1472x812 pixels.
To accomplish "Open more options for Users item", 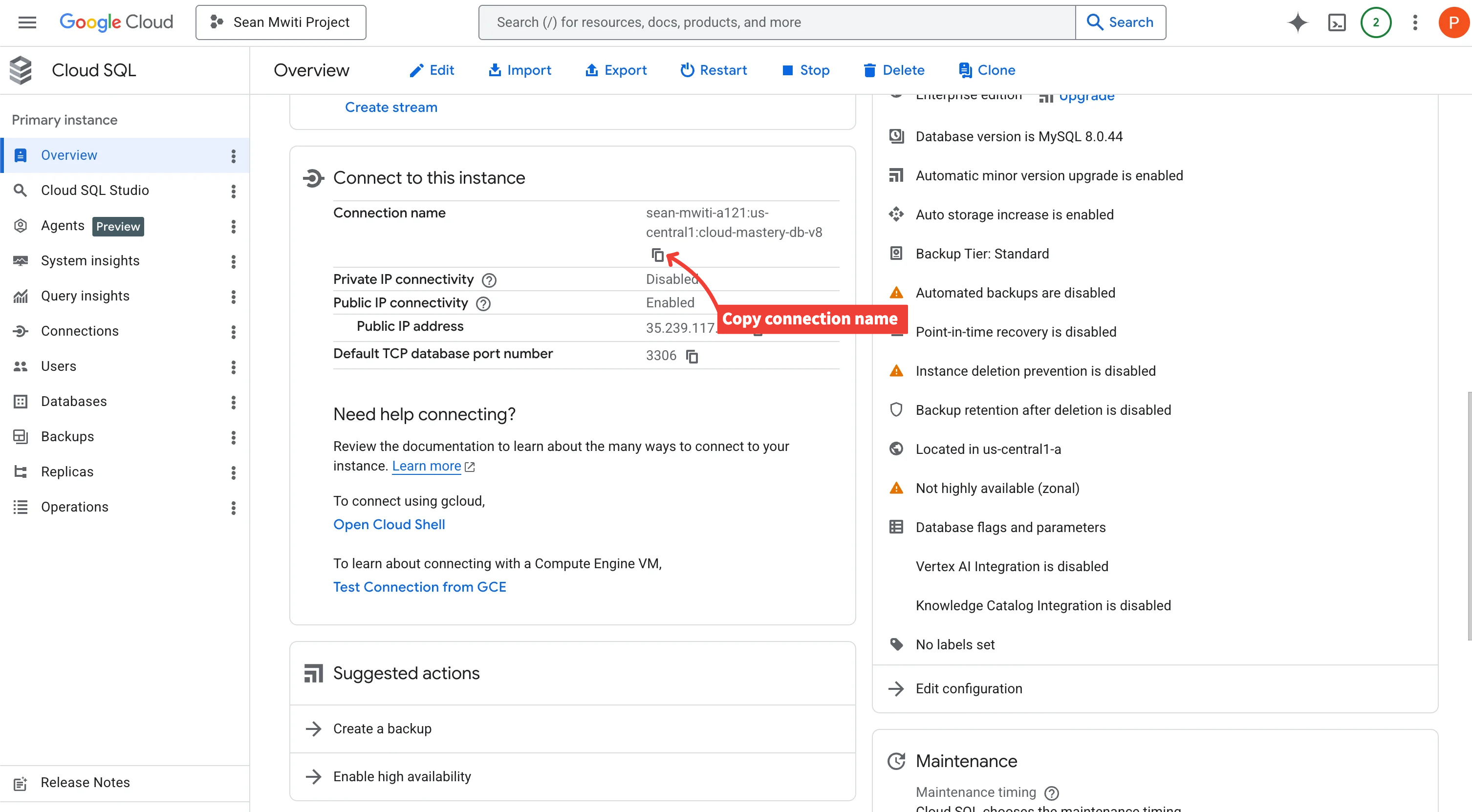I will coord(233,367).
